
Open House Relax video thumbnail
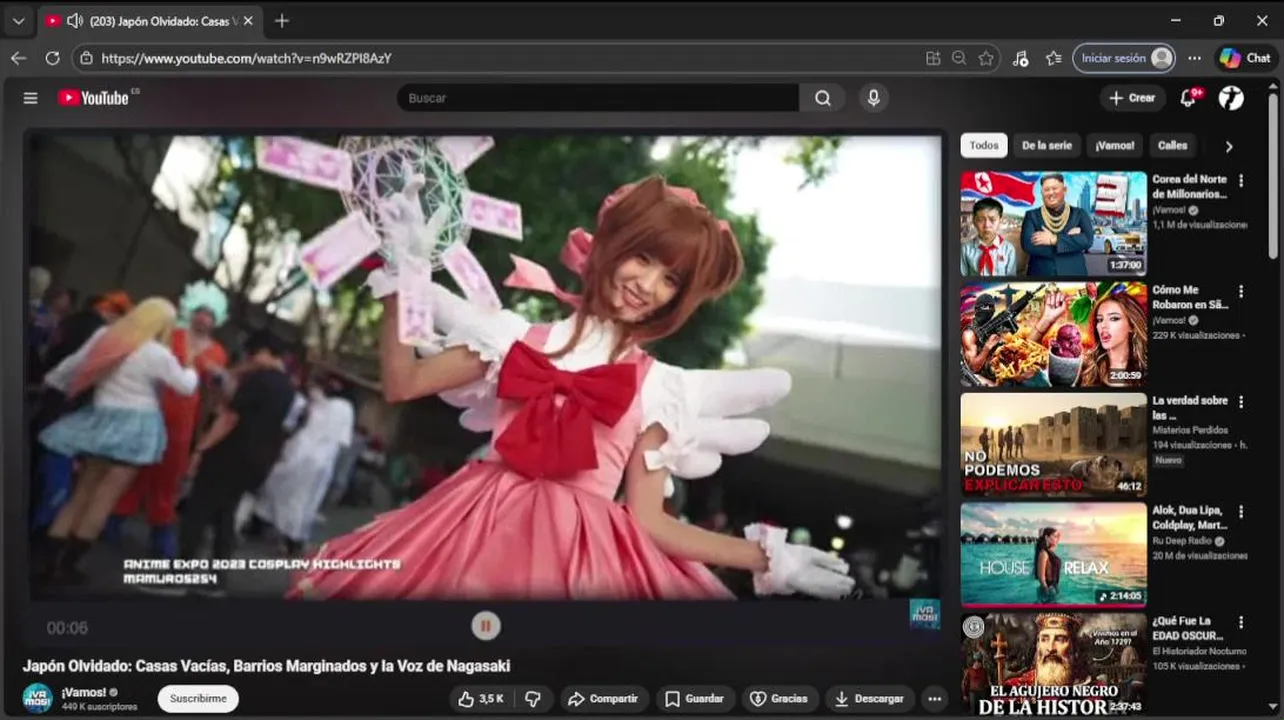click(x=1053, y=554)
